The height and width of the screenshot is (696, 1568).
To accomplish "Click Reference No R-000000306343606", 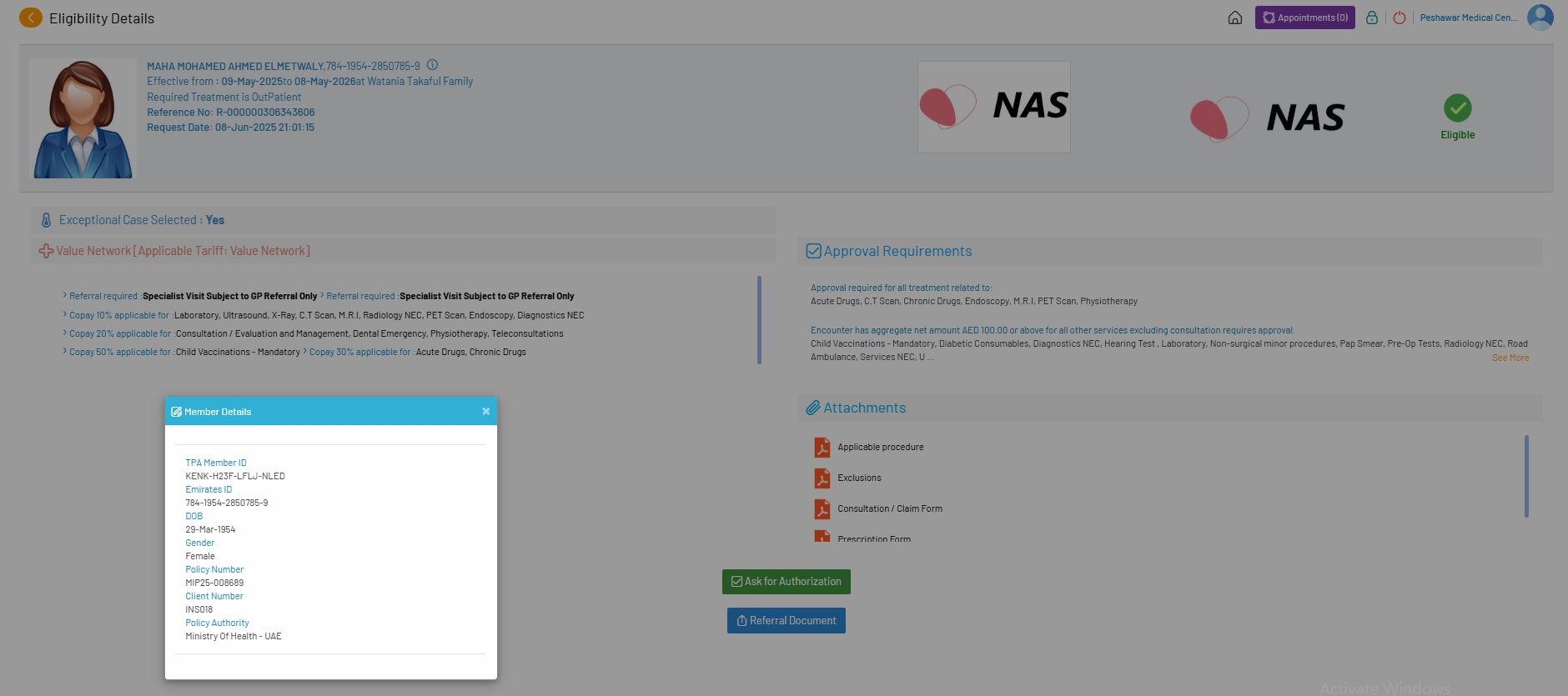I will click(231, 113).
